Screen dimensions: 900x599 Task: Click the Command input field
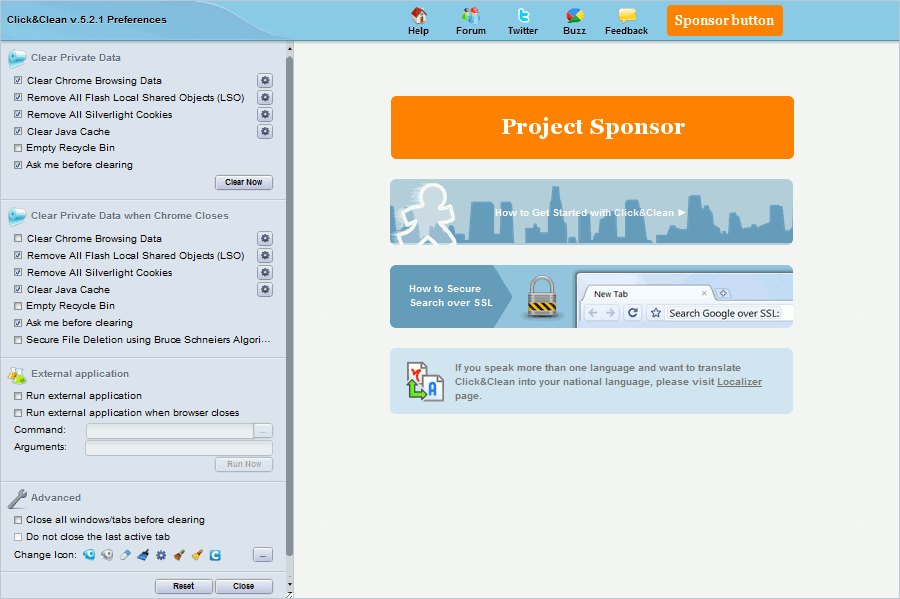tap(170, 430)
